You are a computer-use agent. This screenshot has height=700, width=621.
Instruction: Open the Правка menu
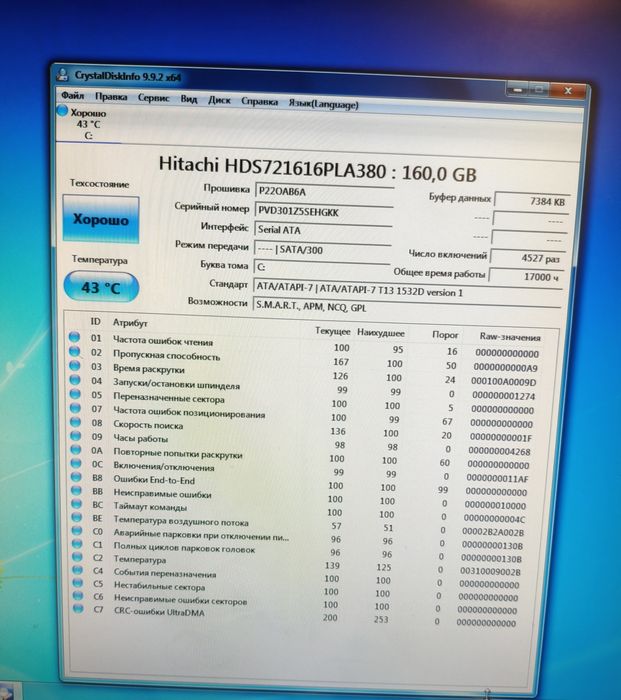(x=111, y=97)
